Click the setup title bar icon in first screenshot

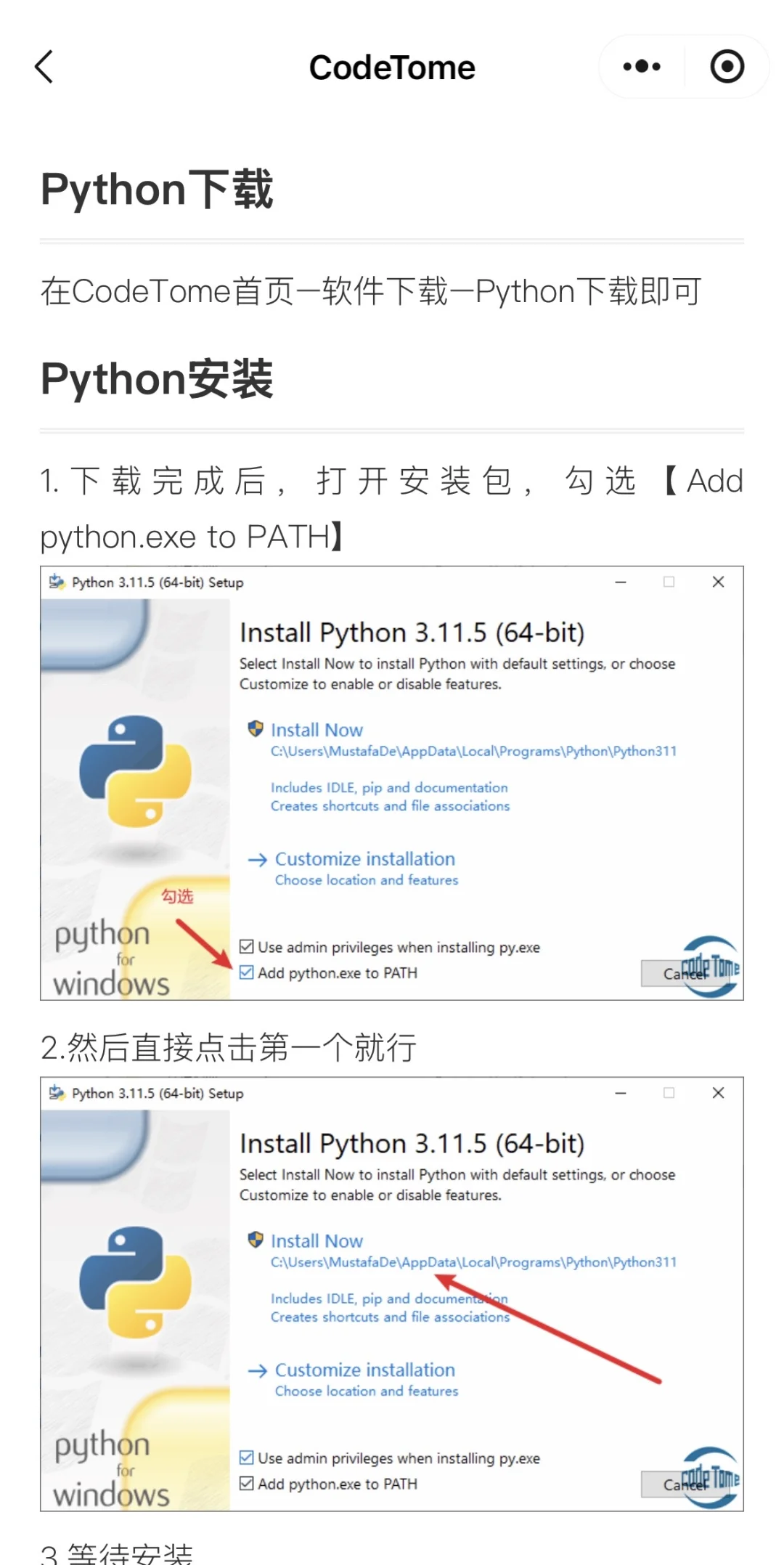(57, 582)
